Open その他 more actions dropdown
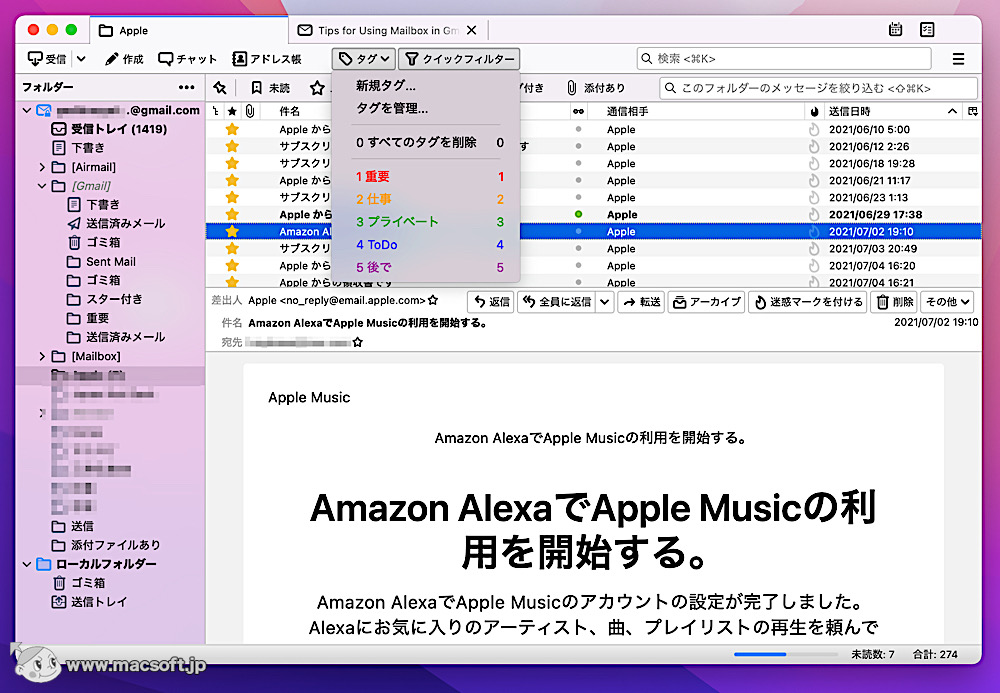 pyautogui.click(x=948, y=302)
